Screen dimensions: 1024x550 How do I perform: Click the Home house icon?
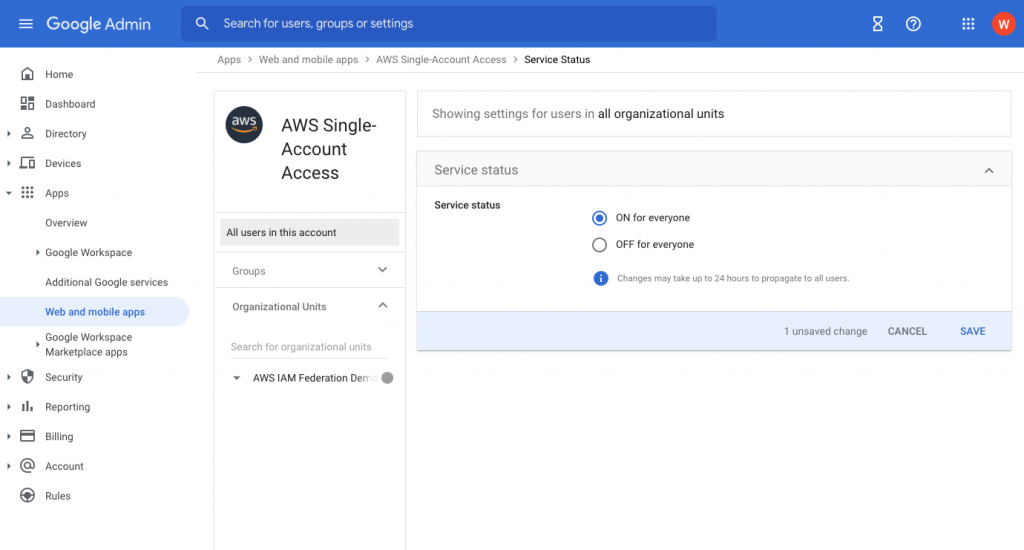coord(27,74)
